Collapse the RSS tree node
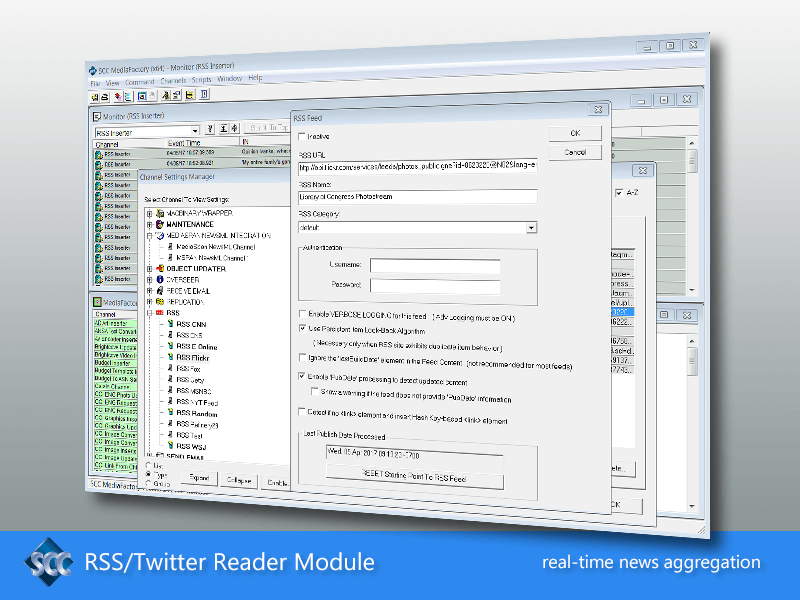 pos(149,313)
